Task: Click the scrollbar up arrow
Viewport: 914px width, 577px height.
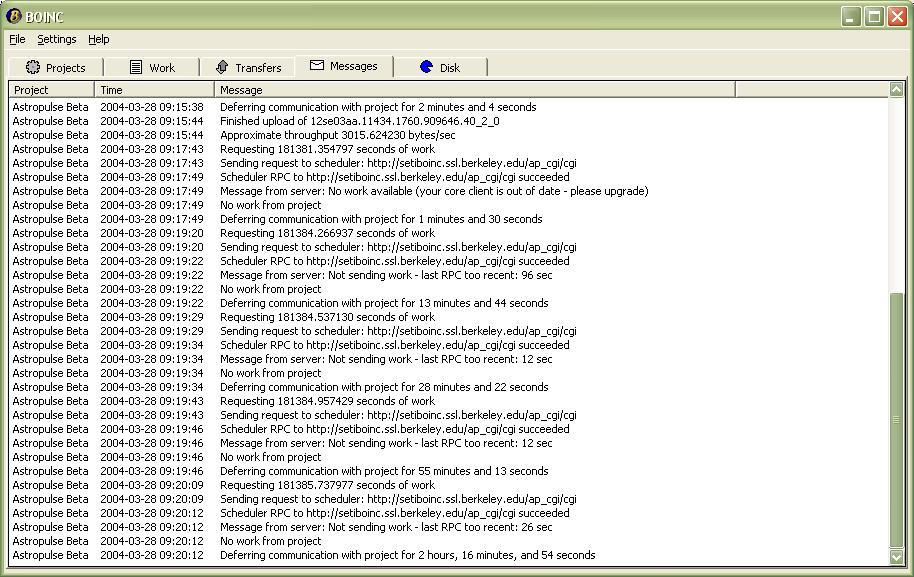Action: tap(897, 89)
